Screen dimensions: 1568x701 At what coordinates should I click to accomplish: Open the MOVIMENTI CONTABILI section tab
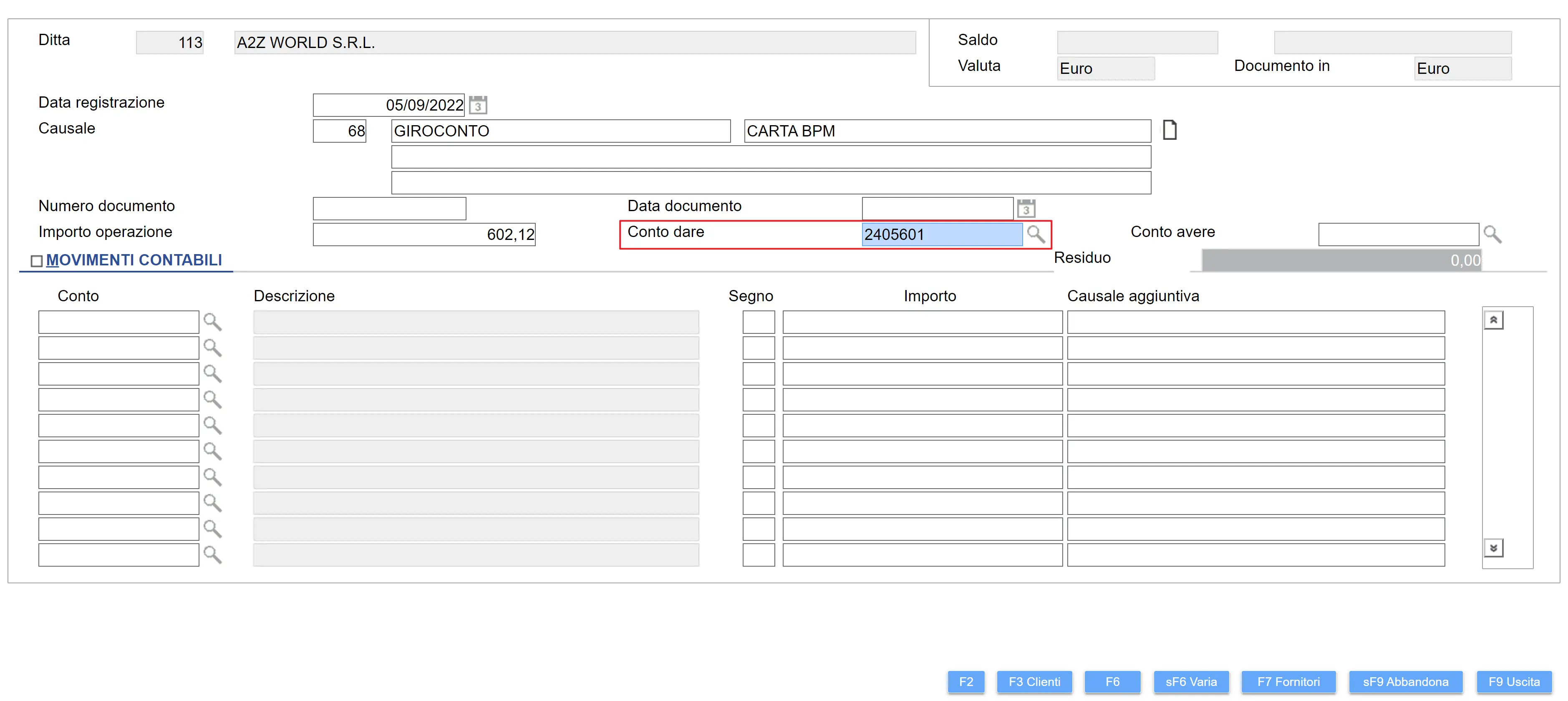pyautogui.click(x=134, y=260)
